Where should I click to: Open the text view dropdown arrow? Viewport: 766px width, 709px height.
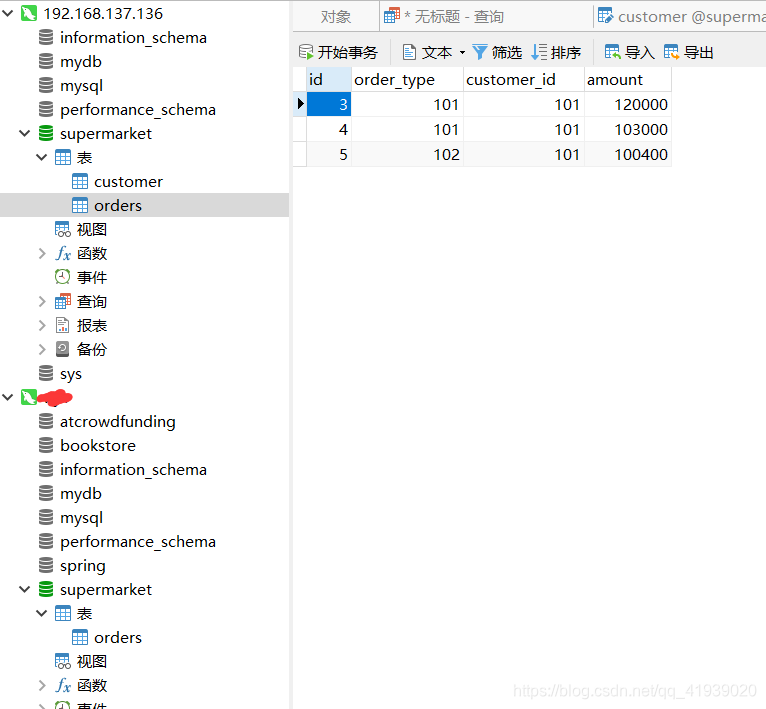click(x=462, y=52)
